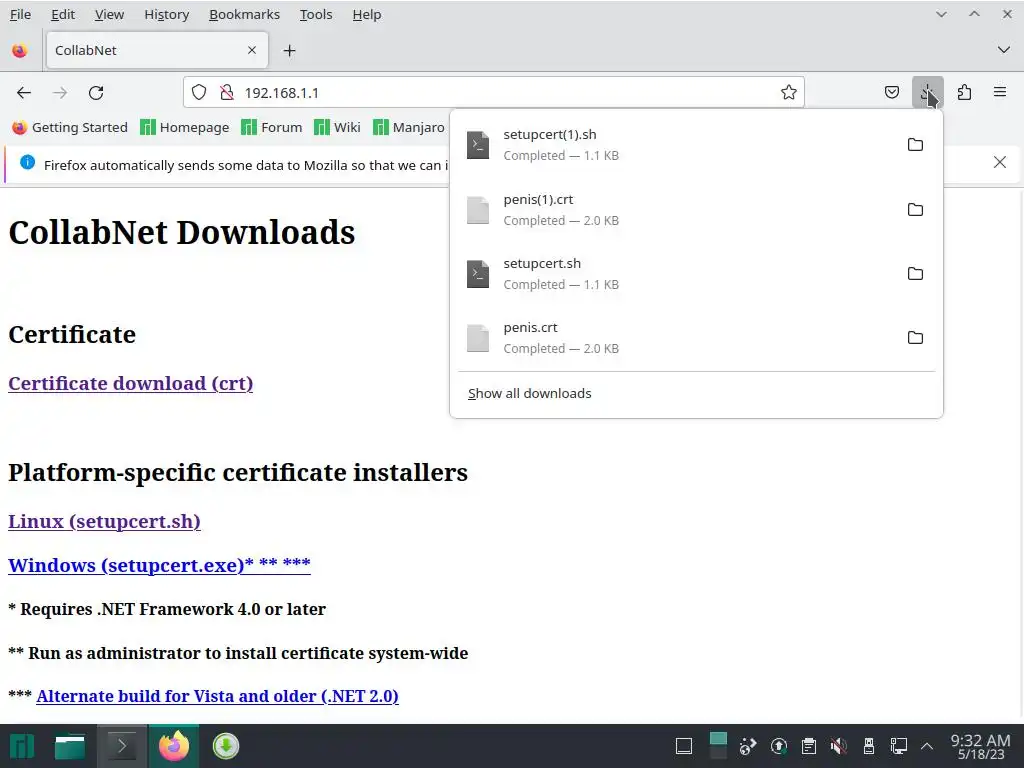
Task: Open the Forum bookmark
Action: pyautogui.click(x=272, y=127)
